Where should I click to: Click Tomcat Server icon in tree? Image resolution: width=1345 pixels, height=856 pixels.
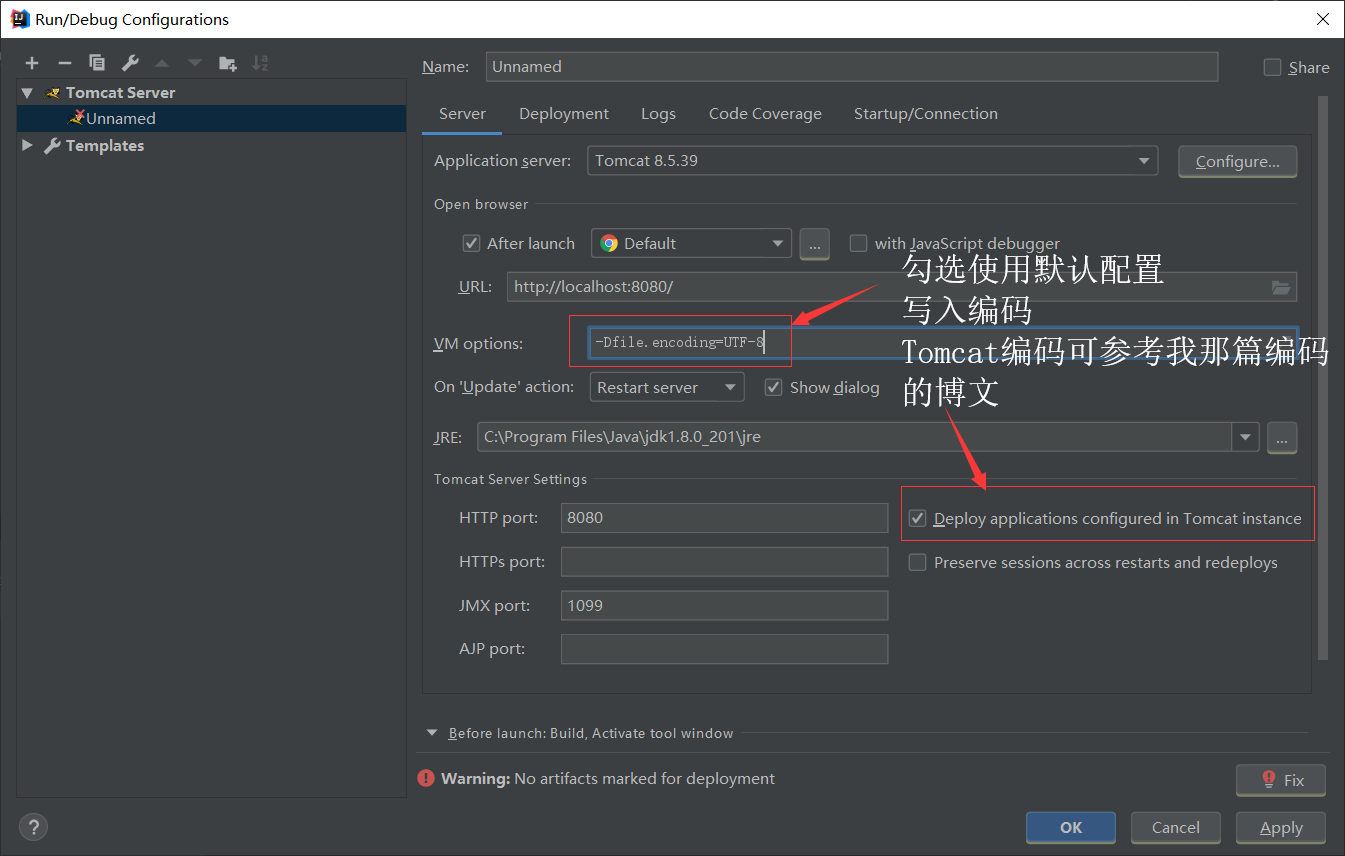(x=54, y=92)
